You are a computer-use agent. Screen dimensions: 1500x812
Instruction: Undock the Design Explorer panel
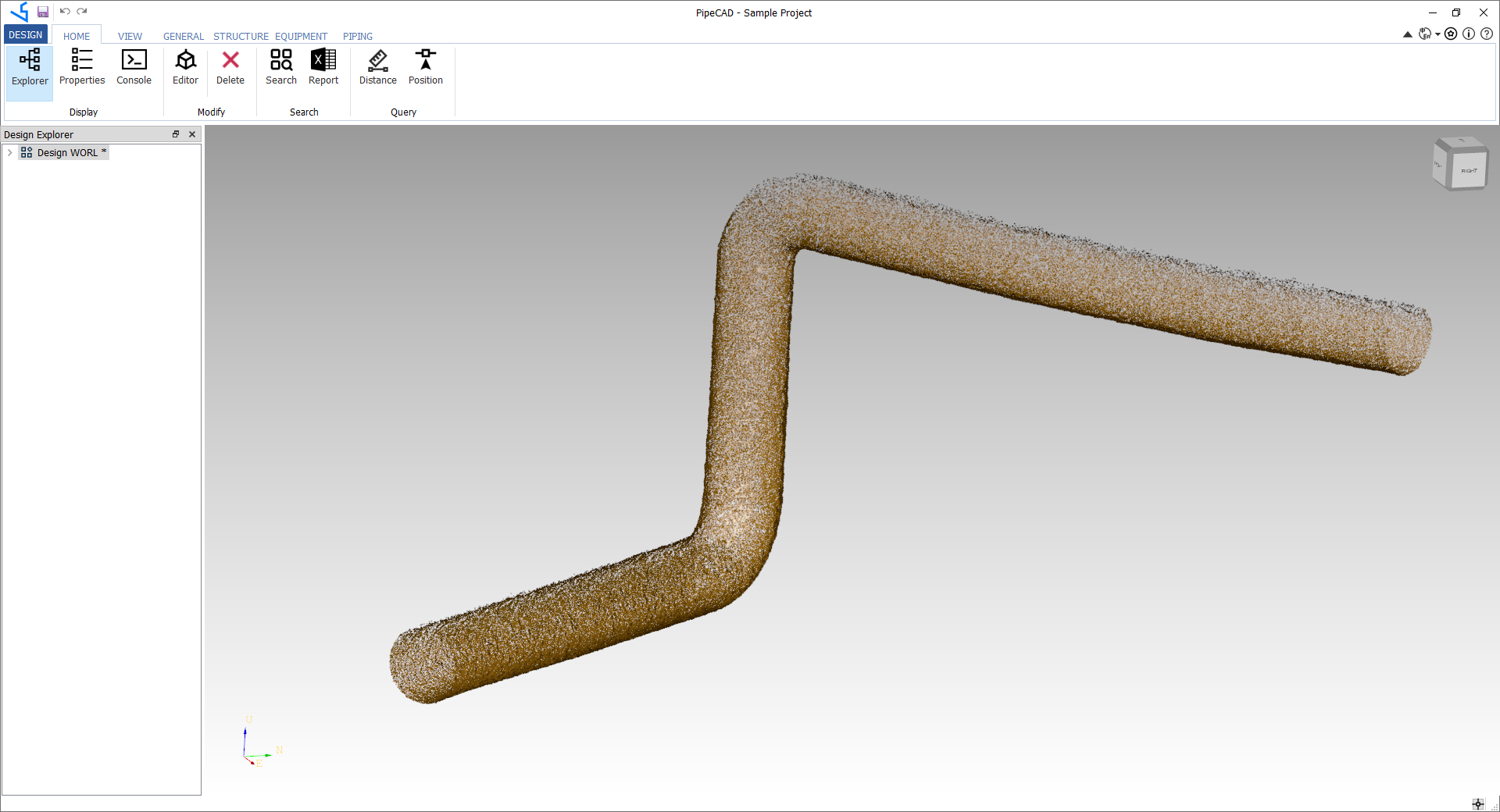176,134
